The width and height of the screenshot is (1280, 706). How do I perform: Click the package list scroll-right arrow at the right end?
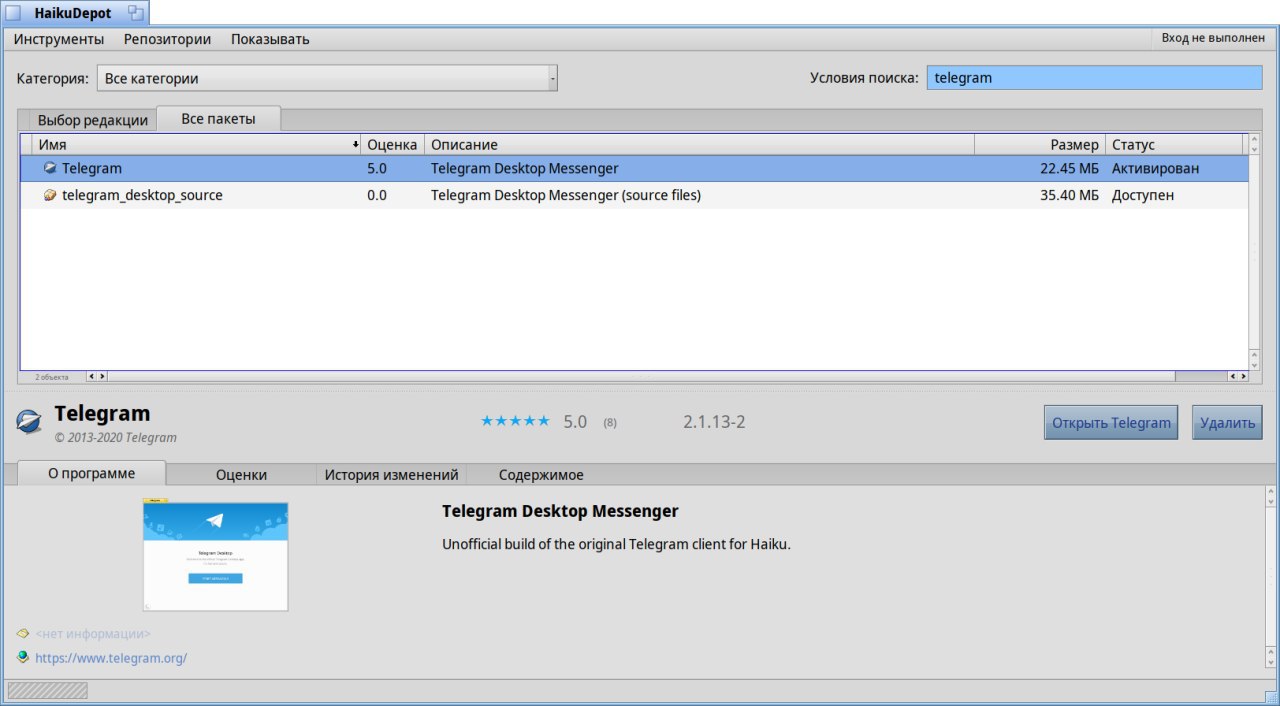pyautogui.click(x=1244, y=376)
